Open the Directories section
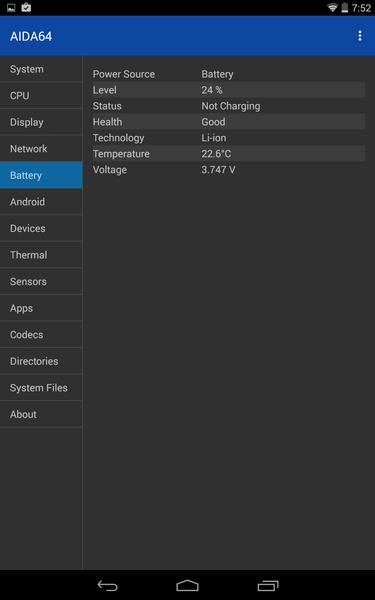 [x=41, y=361]
